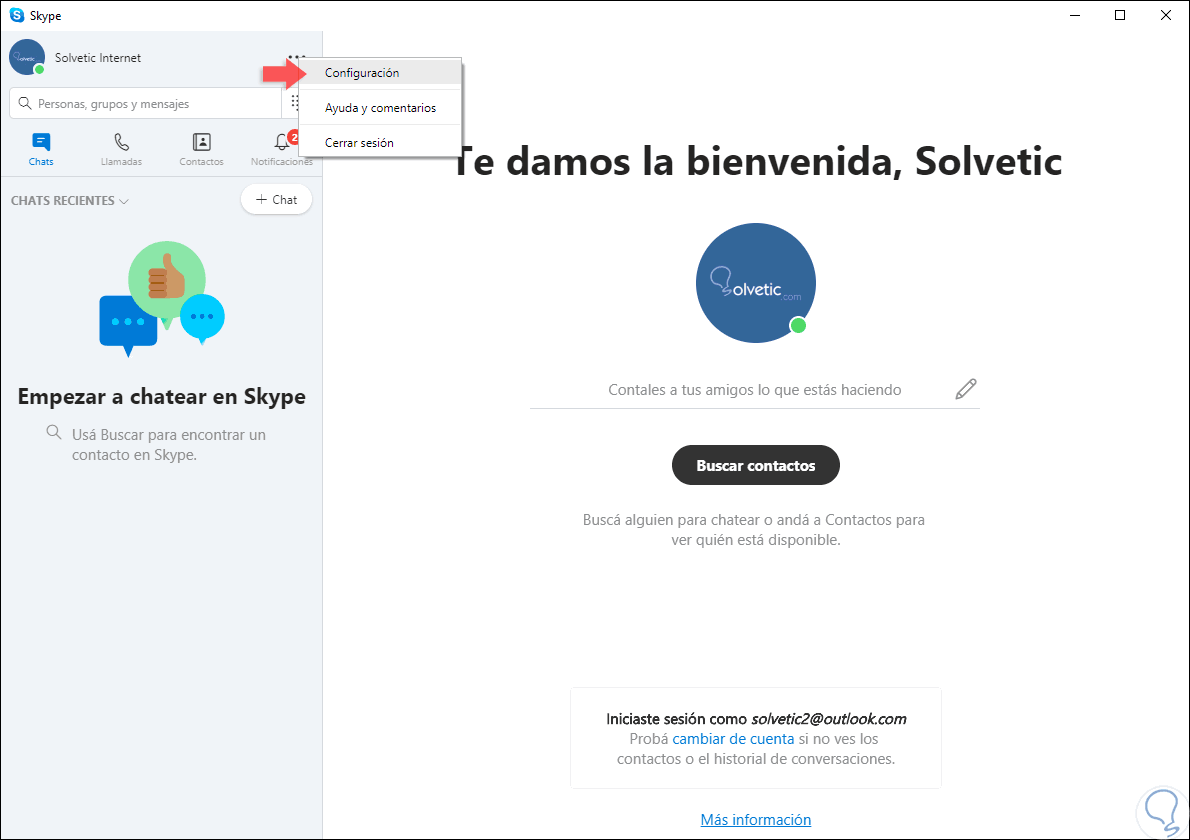Open the Chats tab

pos(41,149)
